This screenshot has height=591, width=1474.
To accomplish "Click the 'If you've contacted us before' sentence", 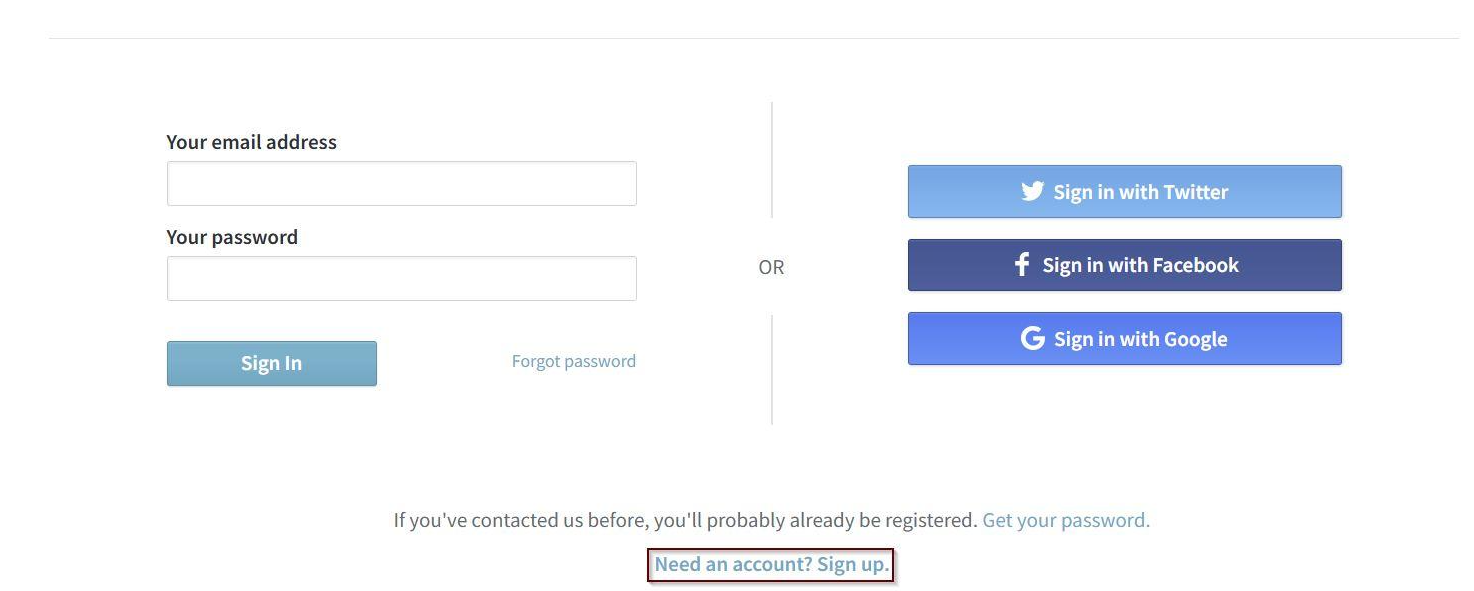I will [685, 520].
